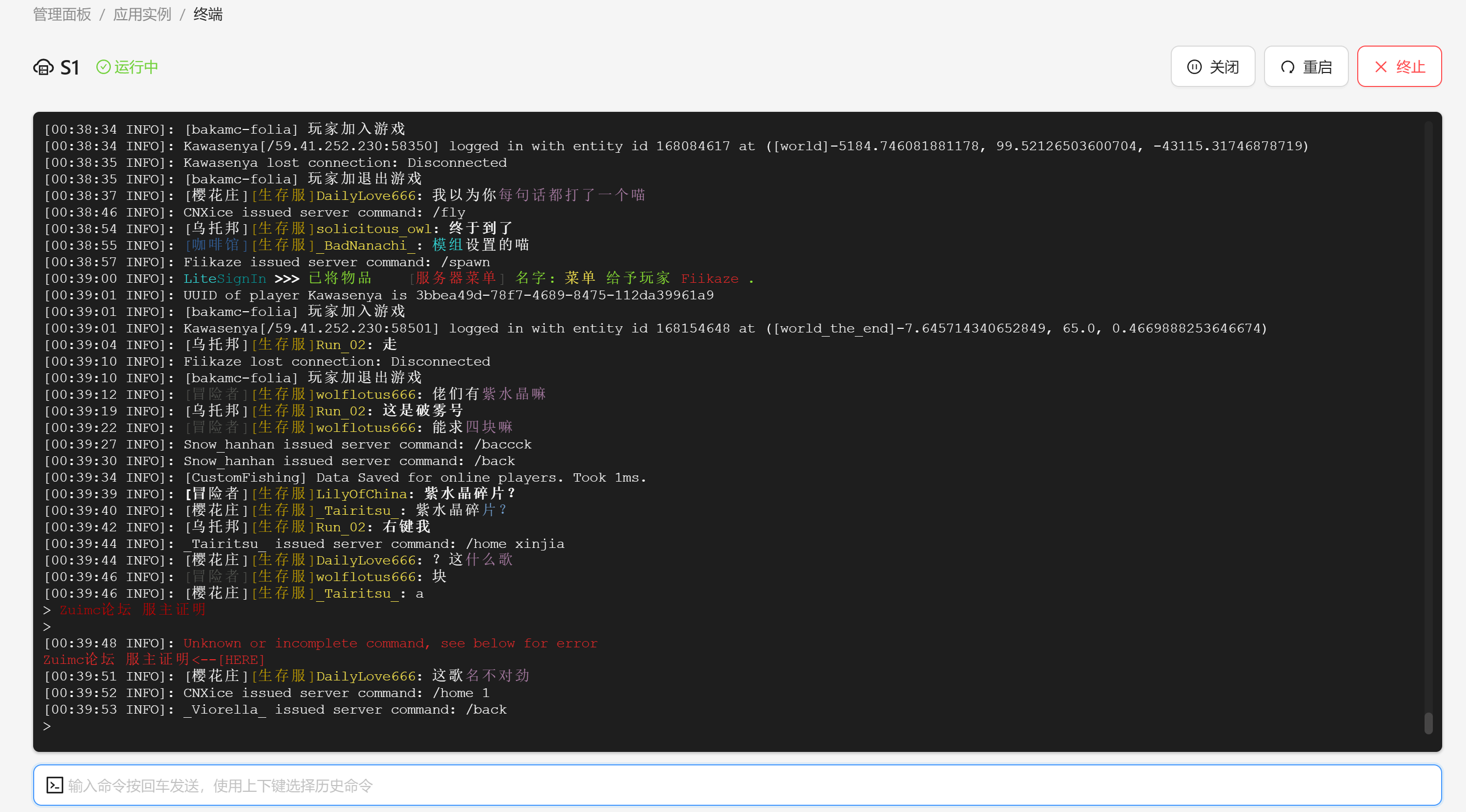
Task: Click the 关闭 shutdown button
Action: pos(1213,67)
